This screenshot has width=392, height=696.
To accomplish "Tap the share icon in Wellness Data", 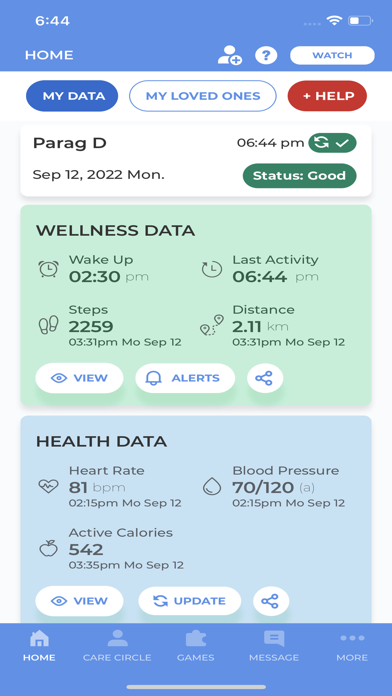I will click(x=265, y=378).
